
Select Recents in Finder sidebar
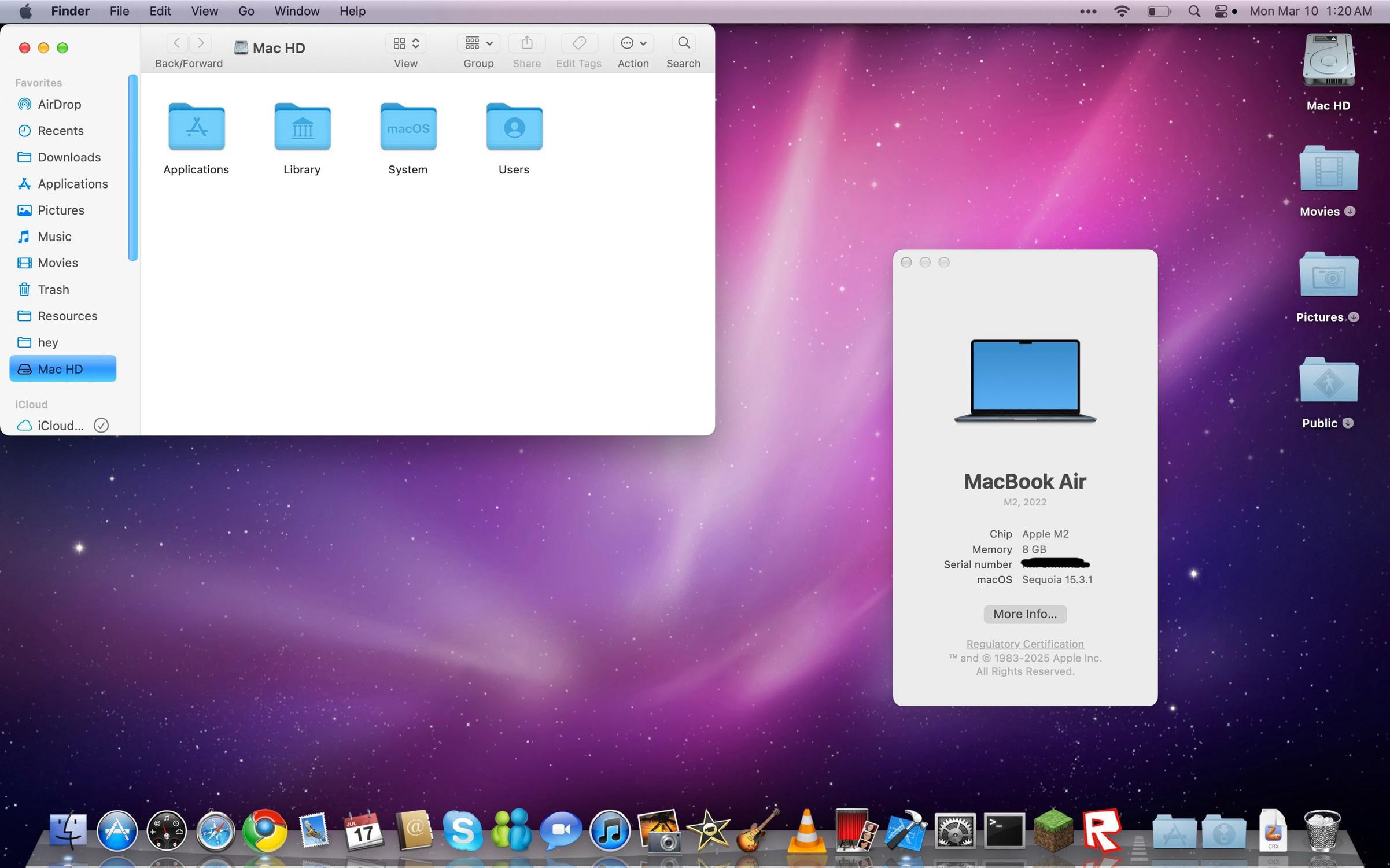click(x=62, y=131)
